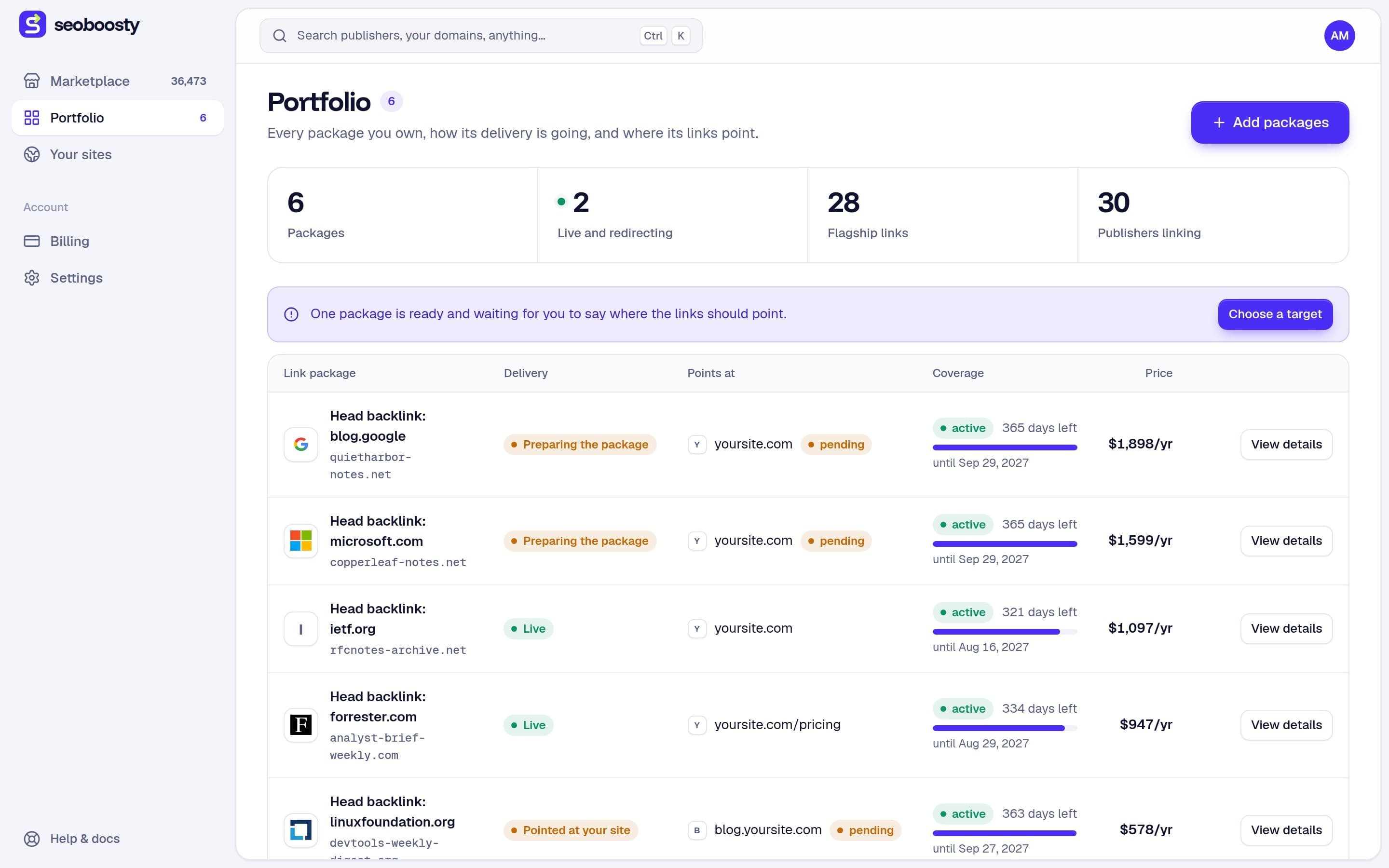Focus the search publishers input field
The width and height of the screenshot is (1389, 868).
(x=481, y=36)
